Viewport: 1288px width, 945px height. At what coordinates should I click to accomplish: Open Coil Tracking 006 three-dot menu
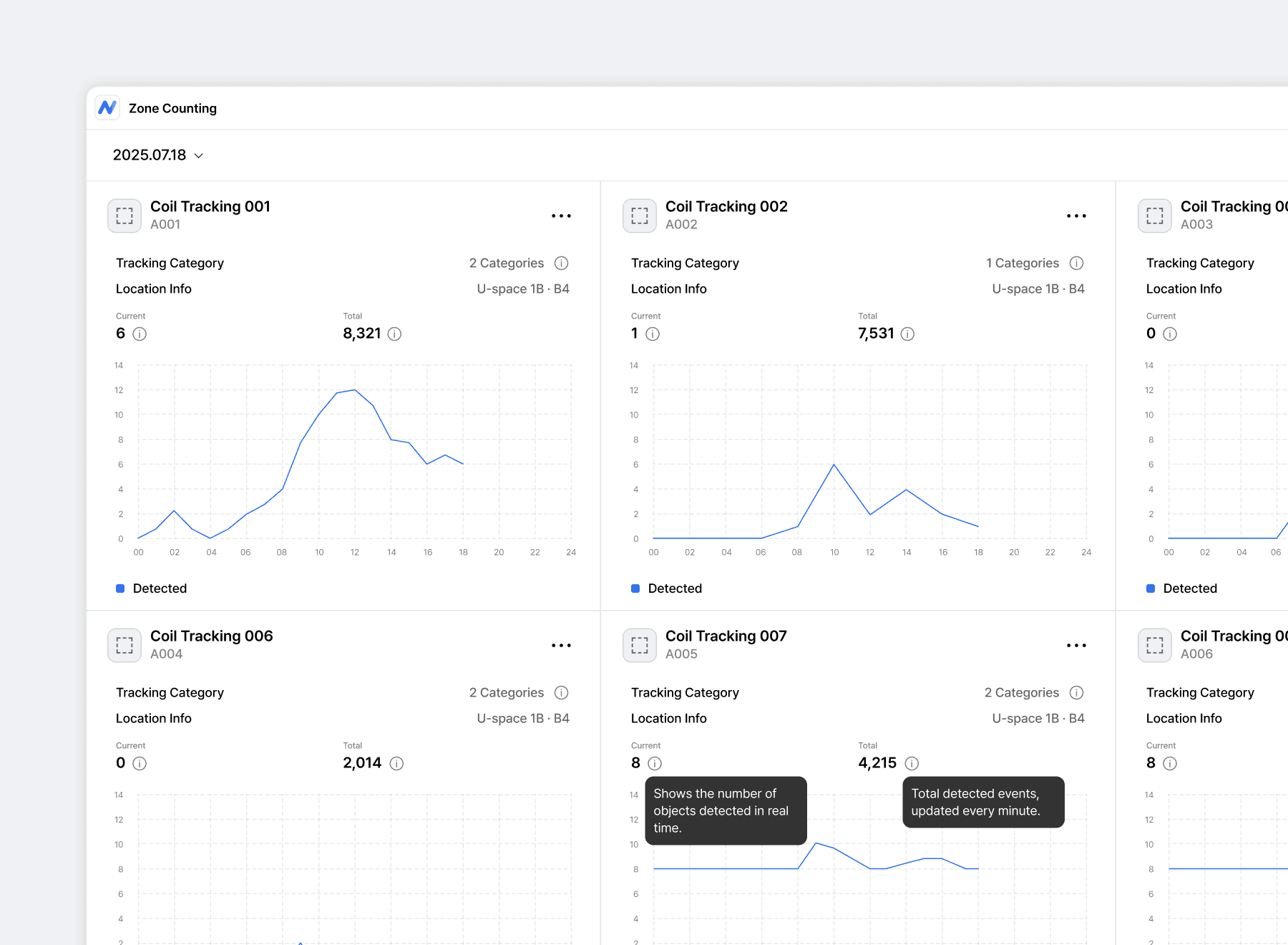pos(561,645)
